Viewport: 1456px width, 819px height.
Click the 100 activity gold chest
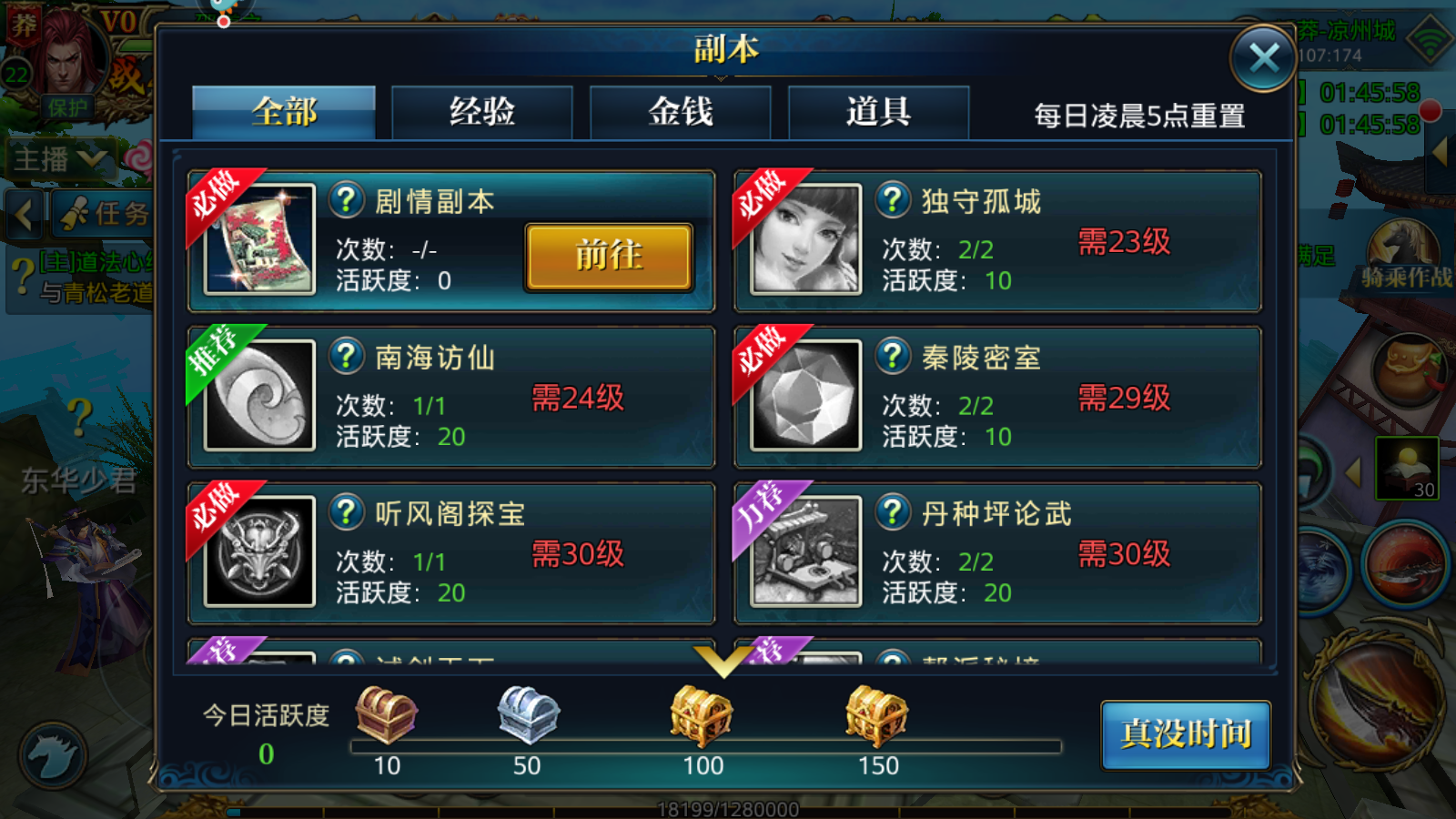click(702, 716)
